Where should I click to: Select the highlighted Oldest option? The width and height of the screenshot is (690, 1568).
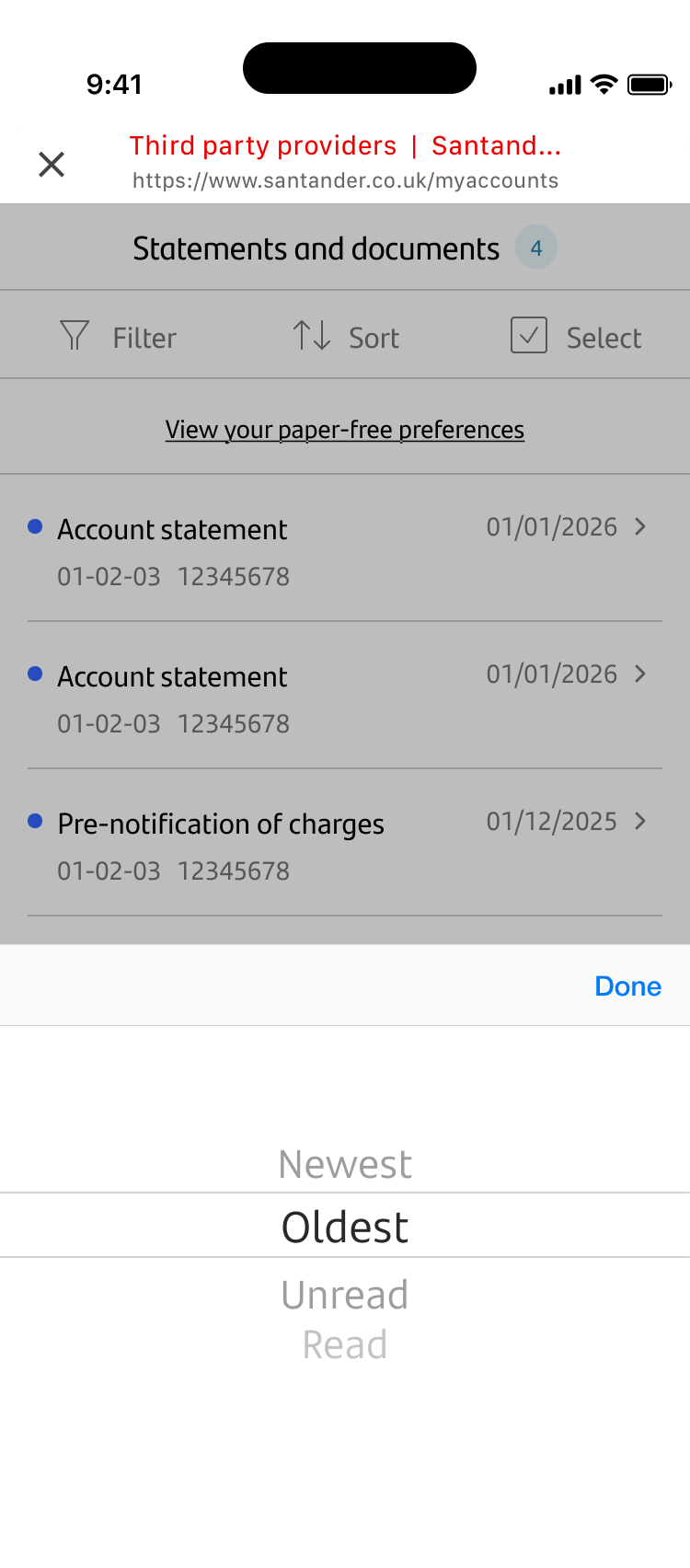(345, 1228)
